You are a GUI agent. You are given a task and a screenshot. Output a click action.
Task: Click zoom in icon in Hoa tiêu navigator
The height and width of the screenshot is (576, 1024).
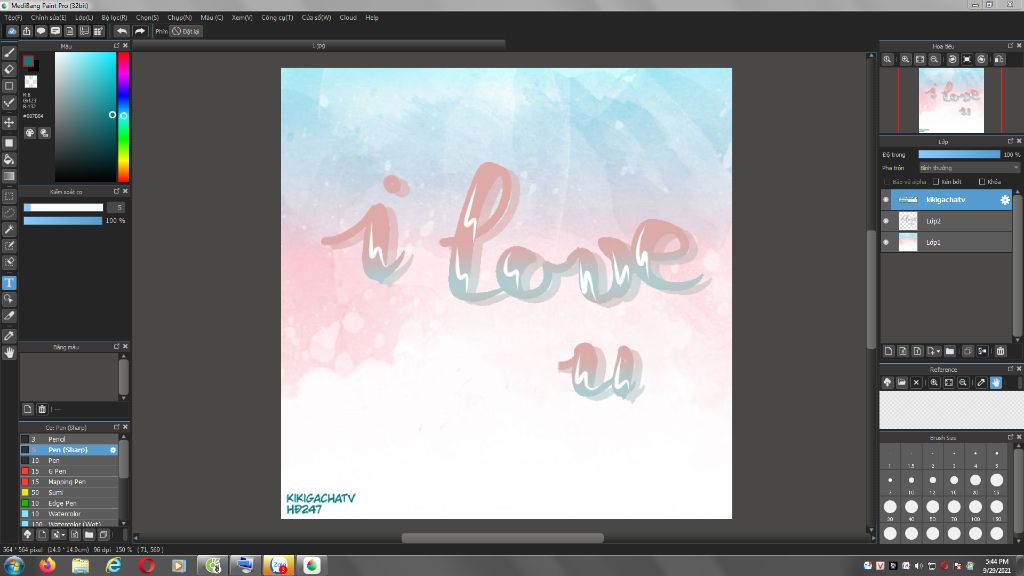[x=905, y=59]
